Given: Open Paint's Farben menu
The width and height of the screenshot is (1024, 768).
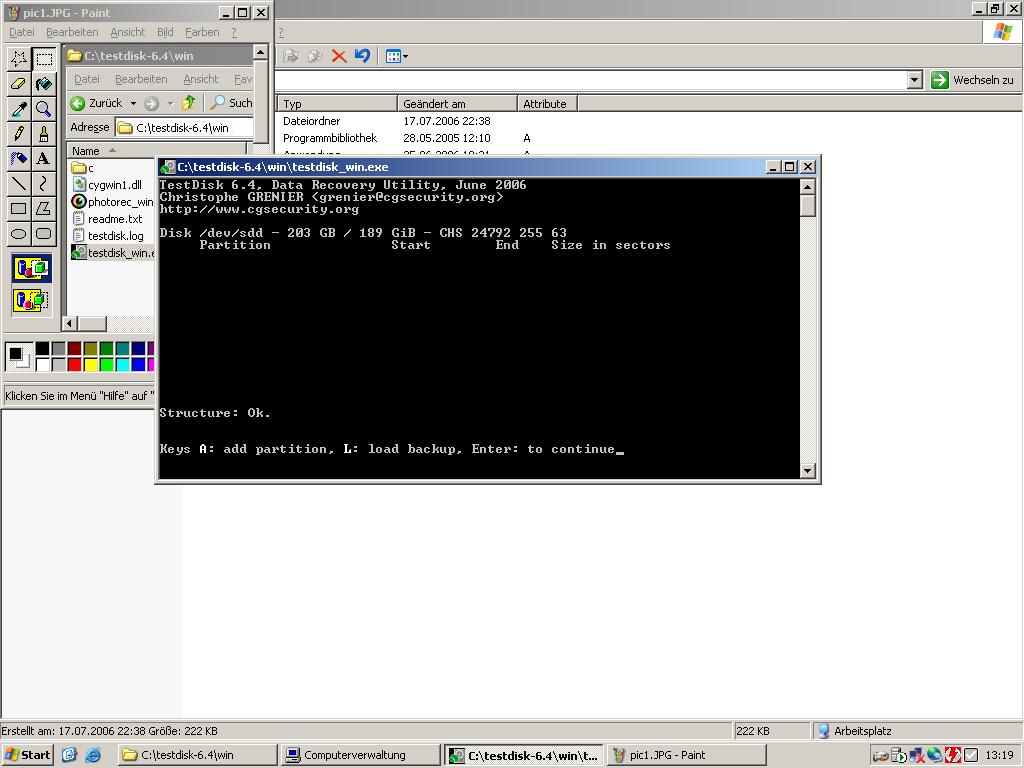Looking at the screenshot, I should pos(202,32).
